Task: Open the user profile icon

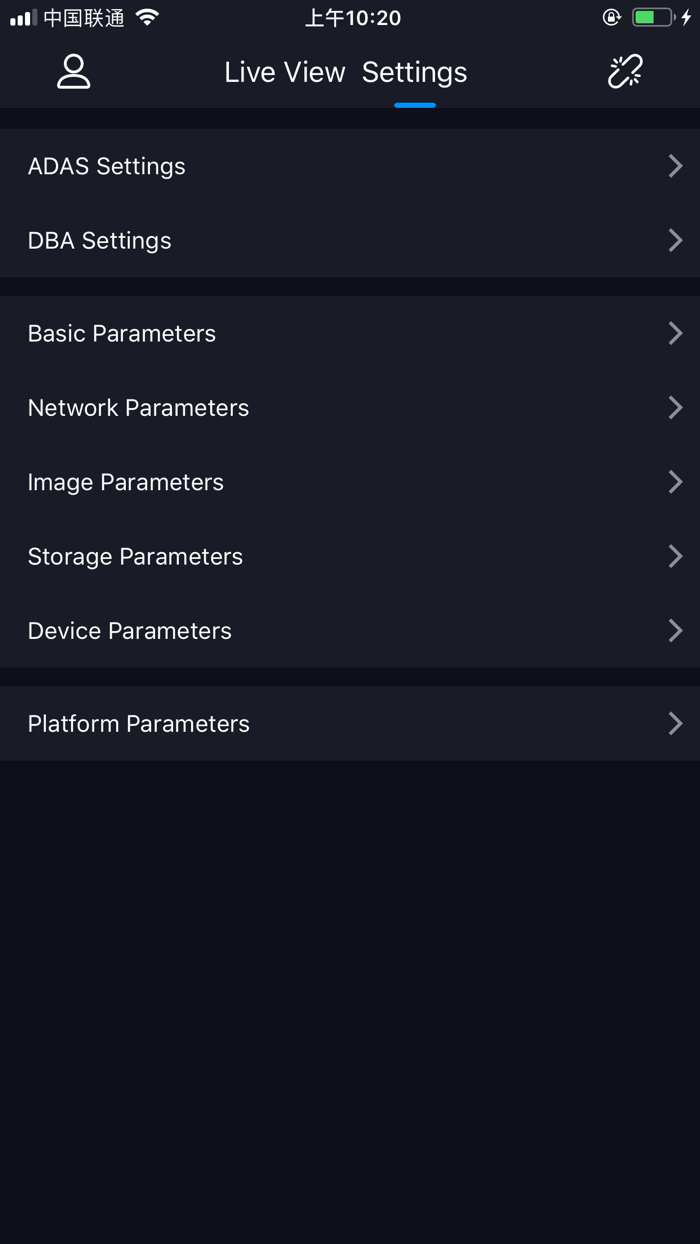Action: [74, 72]
